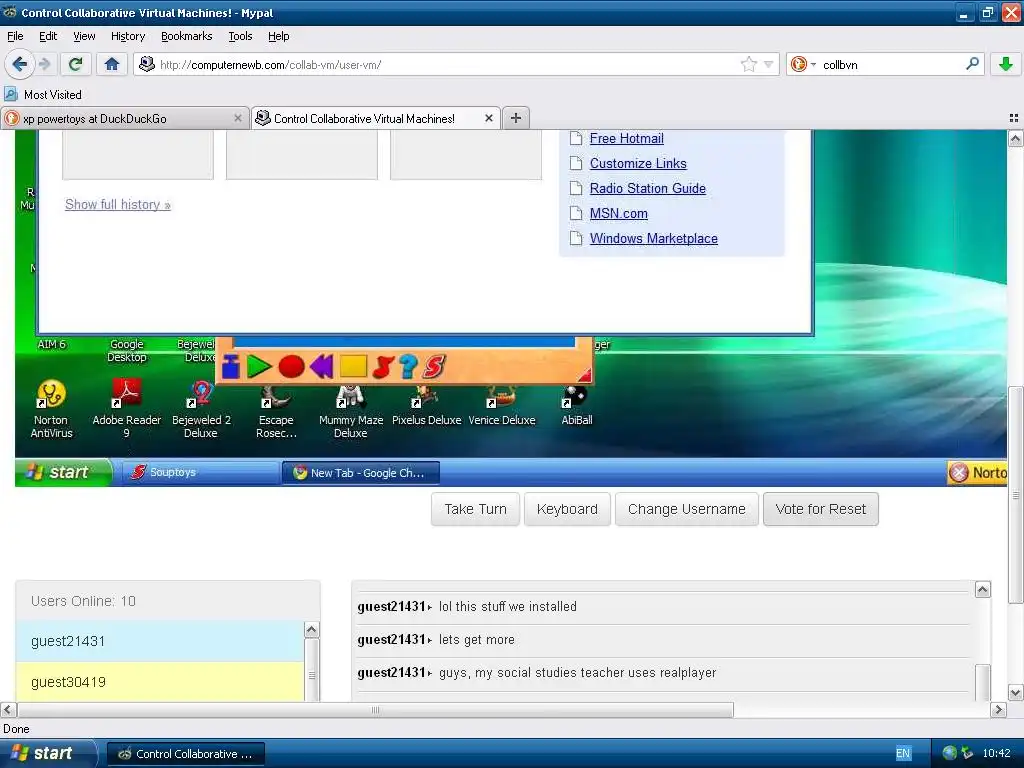Open Mummy Maze Deluxe desktop shortcut

click(351, 411)
